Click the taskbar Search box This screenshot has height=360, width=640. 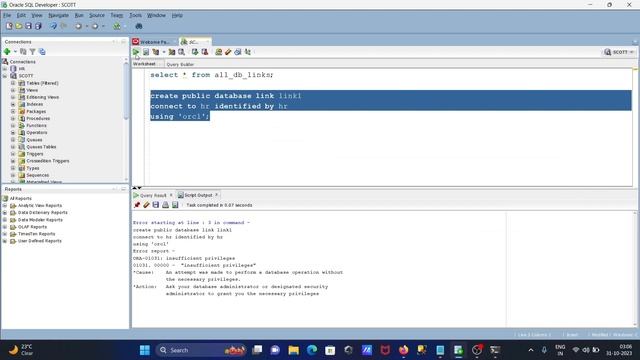coord(200,350)
